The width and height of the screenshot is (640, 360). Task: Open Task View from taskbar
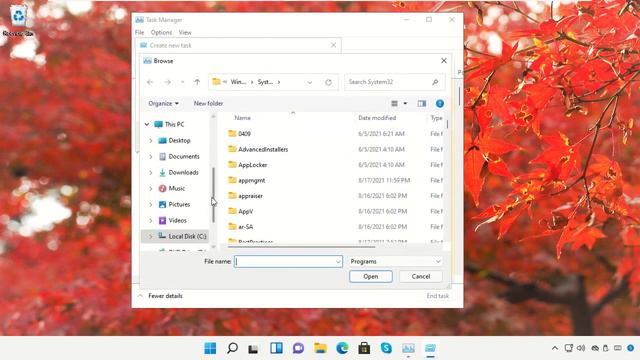tap(253, 348)
